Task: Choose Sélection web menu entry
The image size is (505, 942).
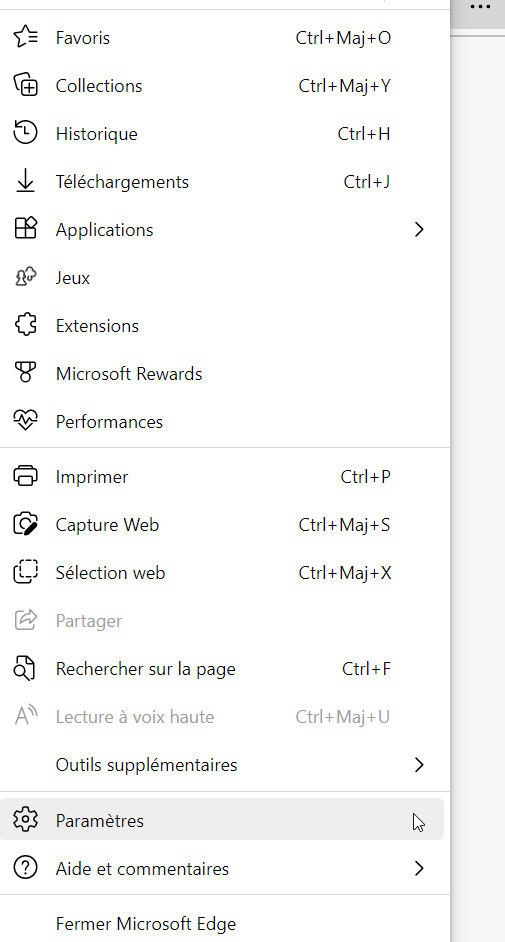Action: (x=222, y=573)
